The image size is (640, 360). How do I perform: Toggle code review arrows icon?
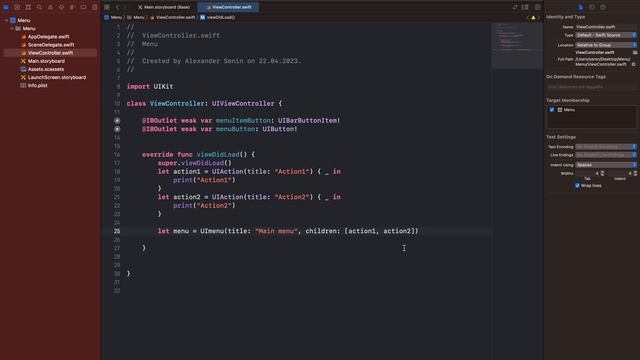pos(515,7)
